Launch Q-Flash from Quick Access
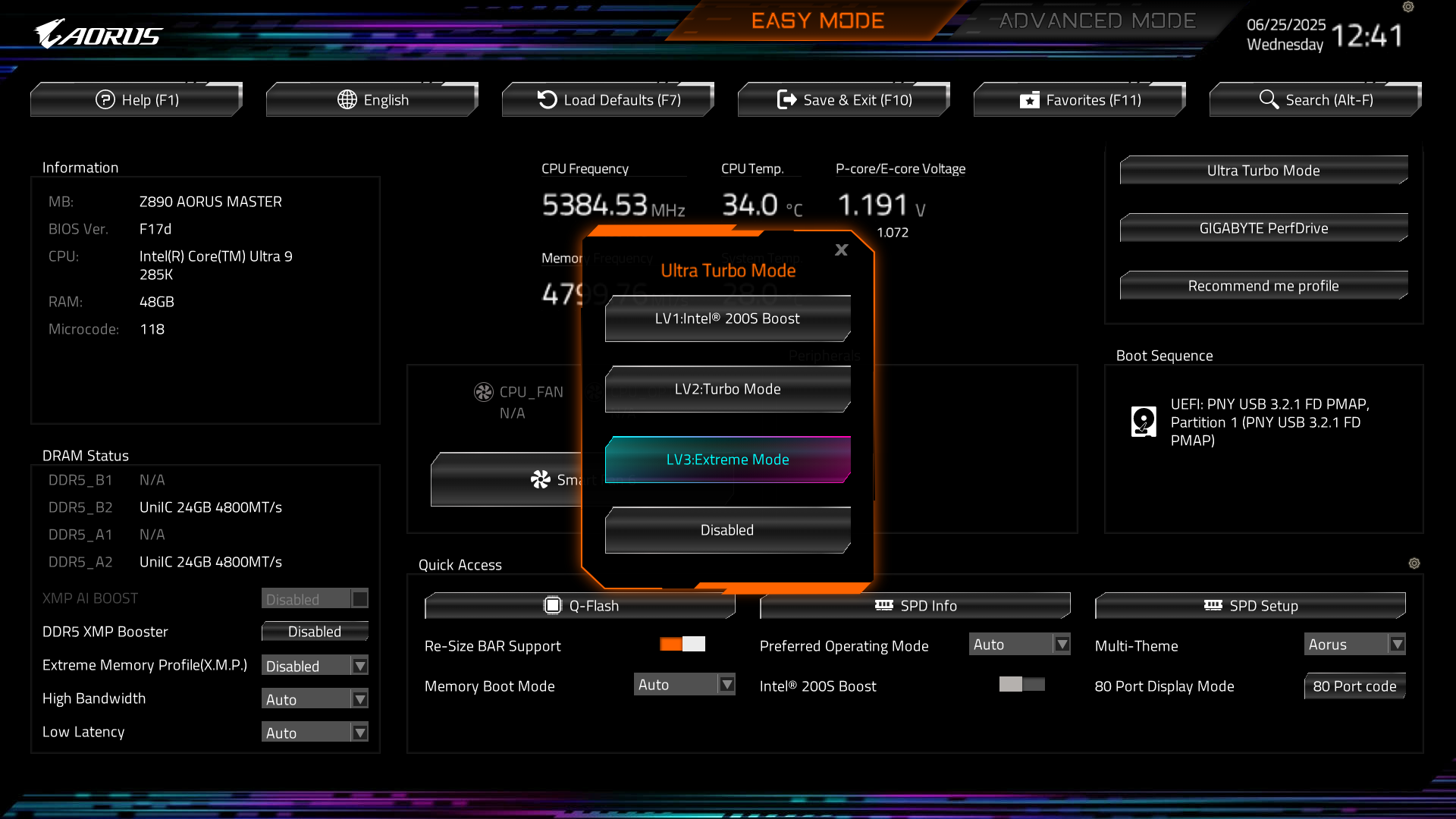1456x819 pixels. 579,605
